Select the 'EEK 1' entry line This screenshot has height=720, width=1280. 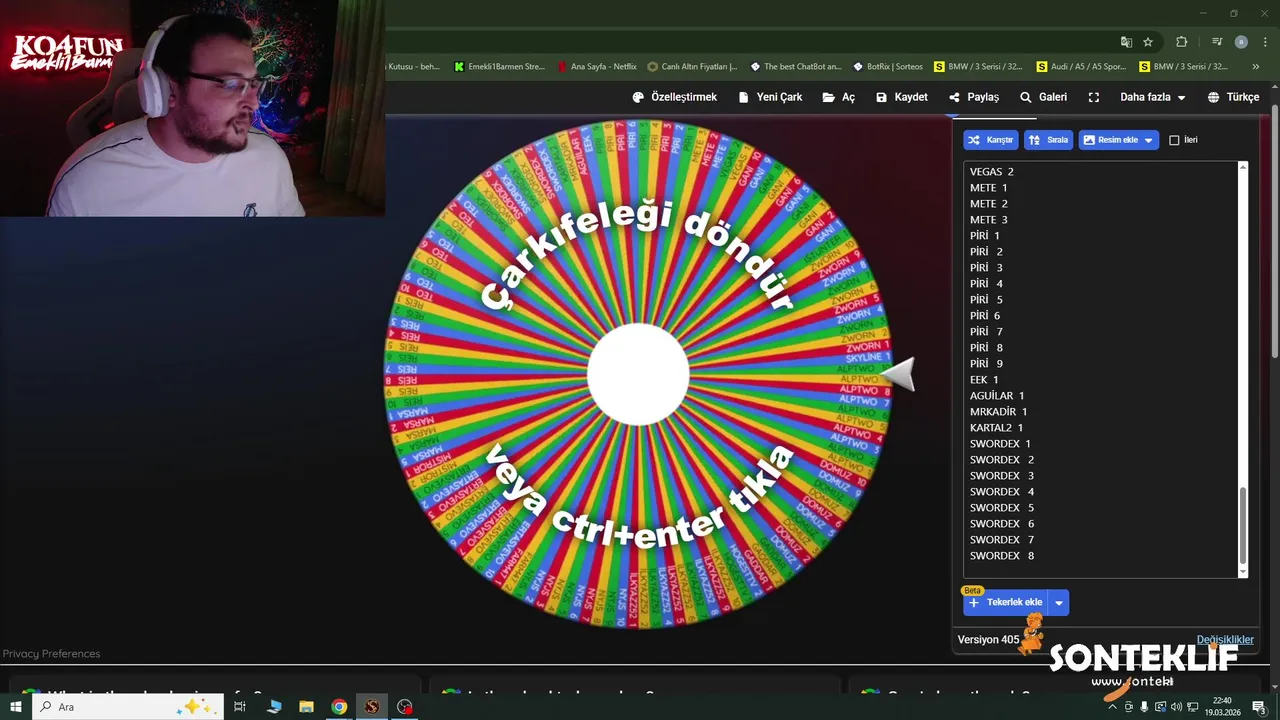point(984,380)
